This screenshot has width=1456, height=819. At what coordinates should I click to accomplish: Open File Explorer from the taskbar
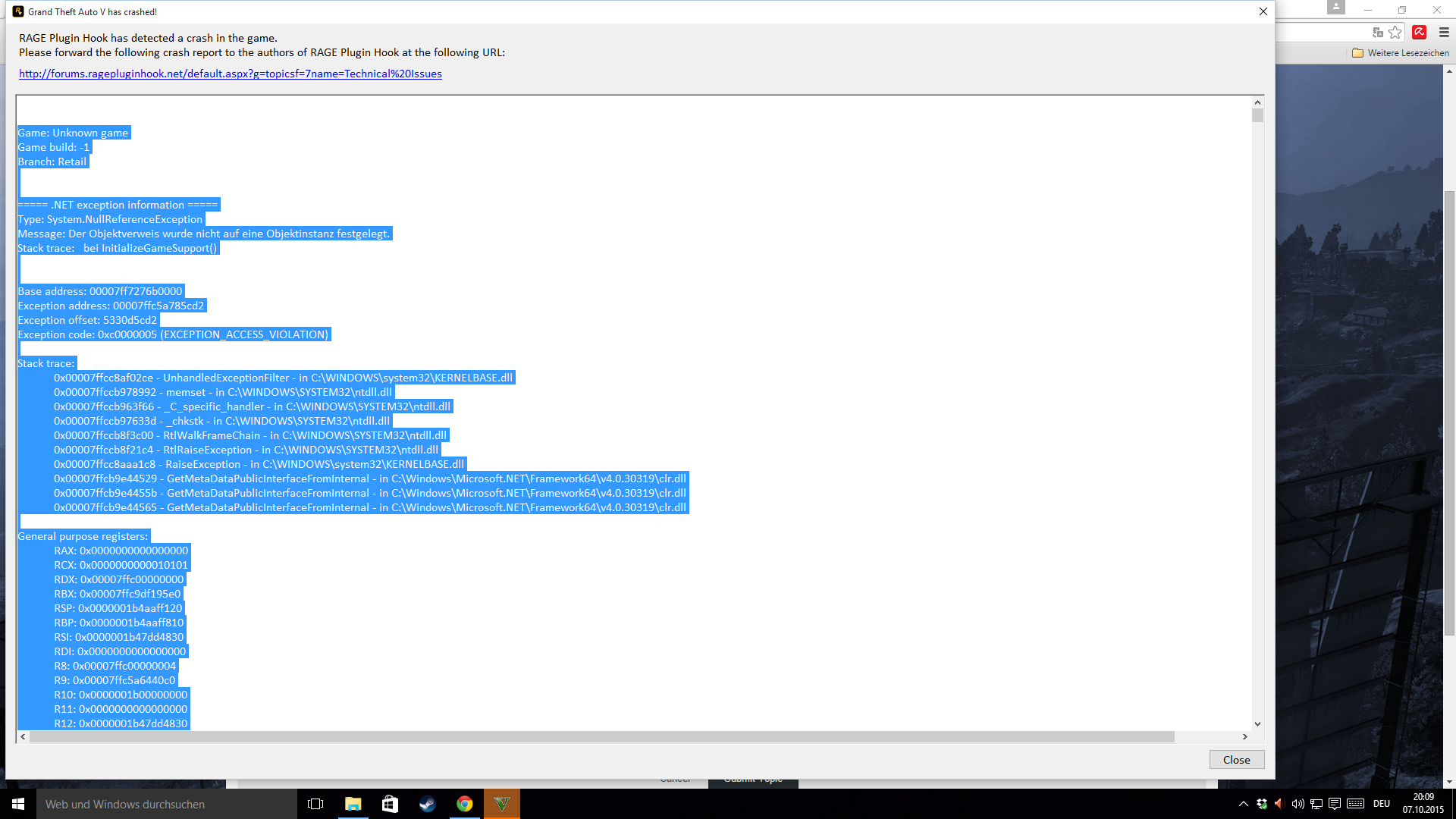[x=353, y=804]
